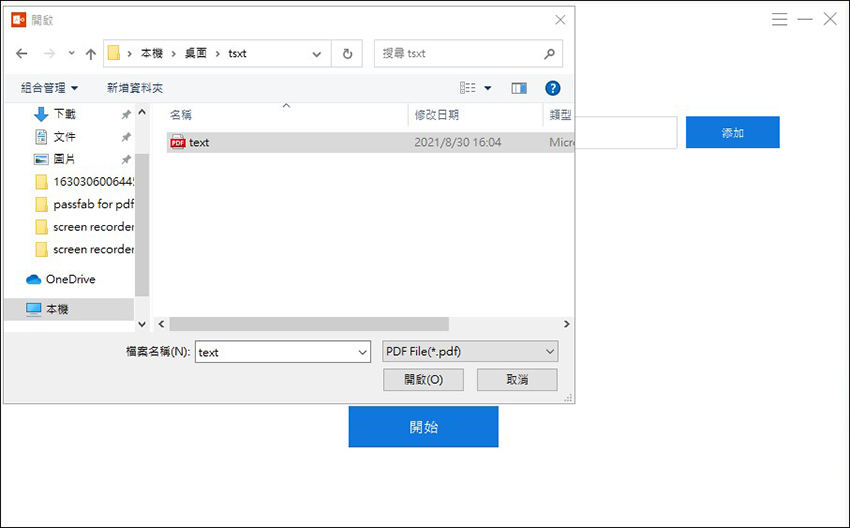Click the hamburger menu icon of the app
Viewport: 850px width, 528px height.
780,20
